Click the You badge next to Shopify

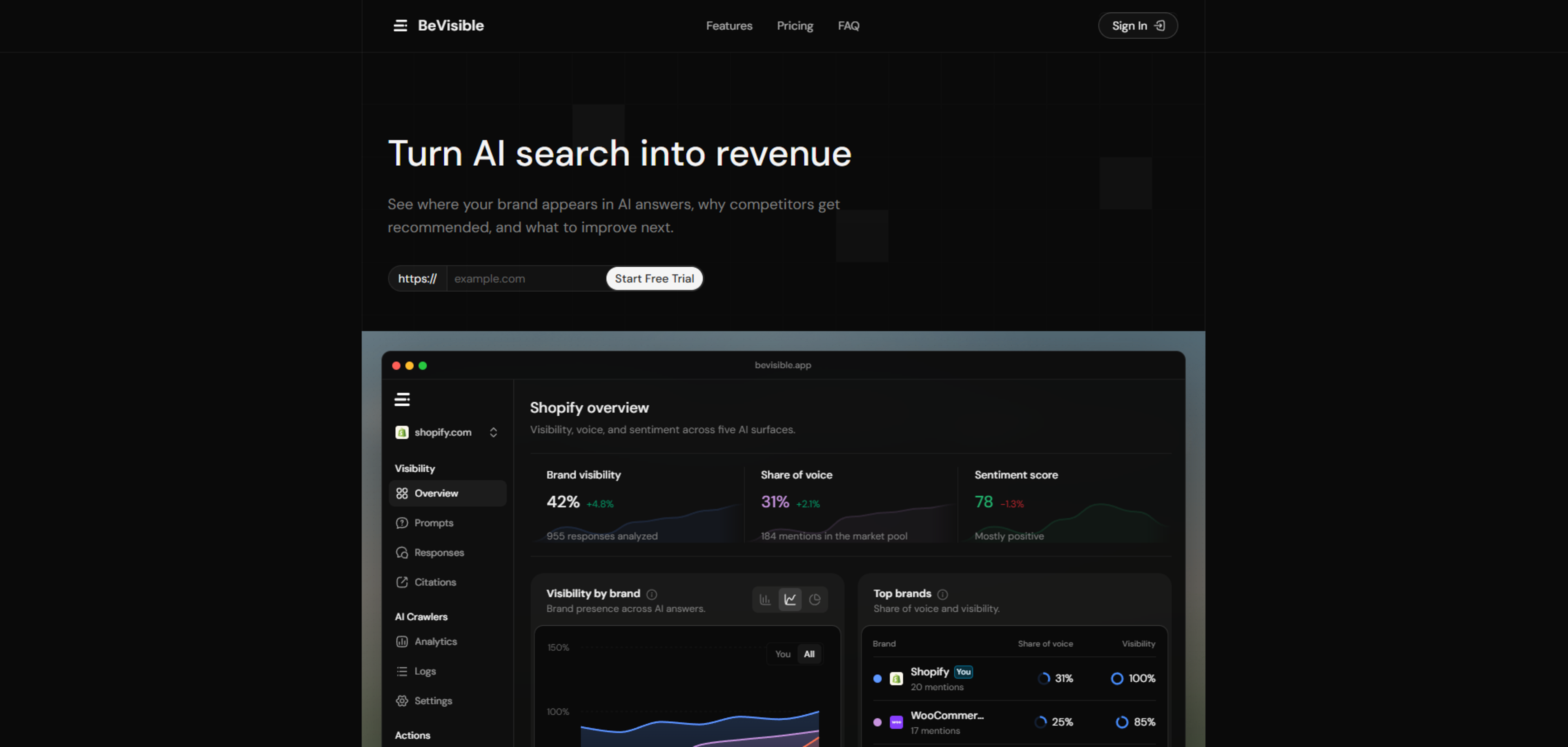[963, 672]
